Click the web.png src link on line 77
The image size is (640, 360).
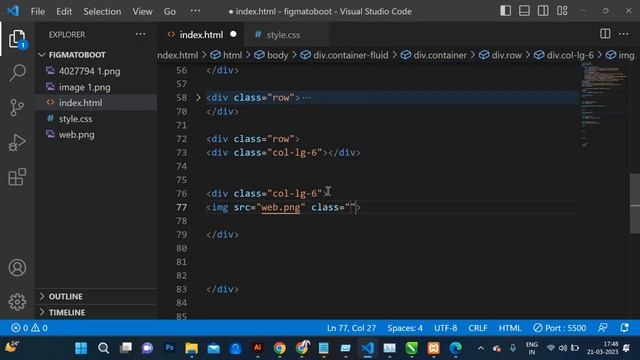[281, 207]
